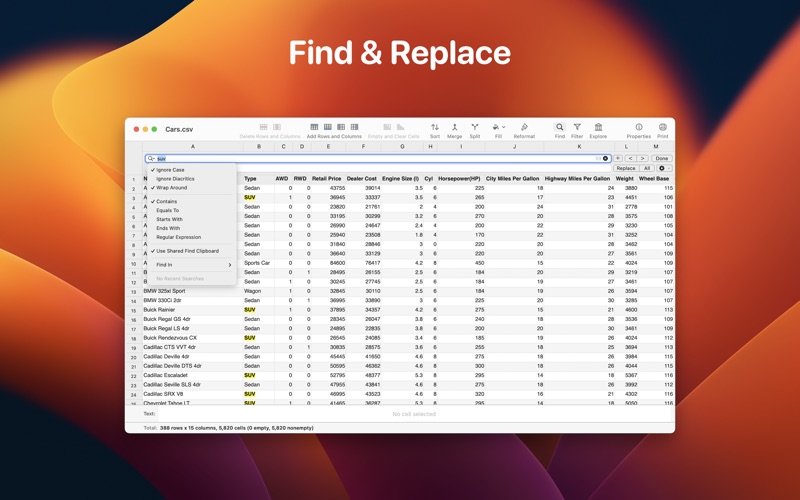Toggle Ignore Case option
Image resolution: width=800 pixels, height=500 pixels.
pos(192,170)
